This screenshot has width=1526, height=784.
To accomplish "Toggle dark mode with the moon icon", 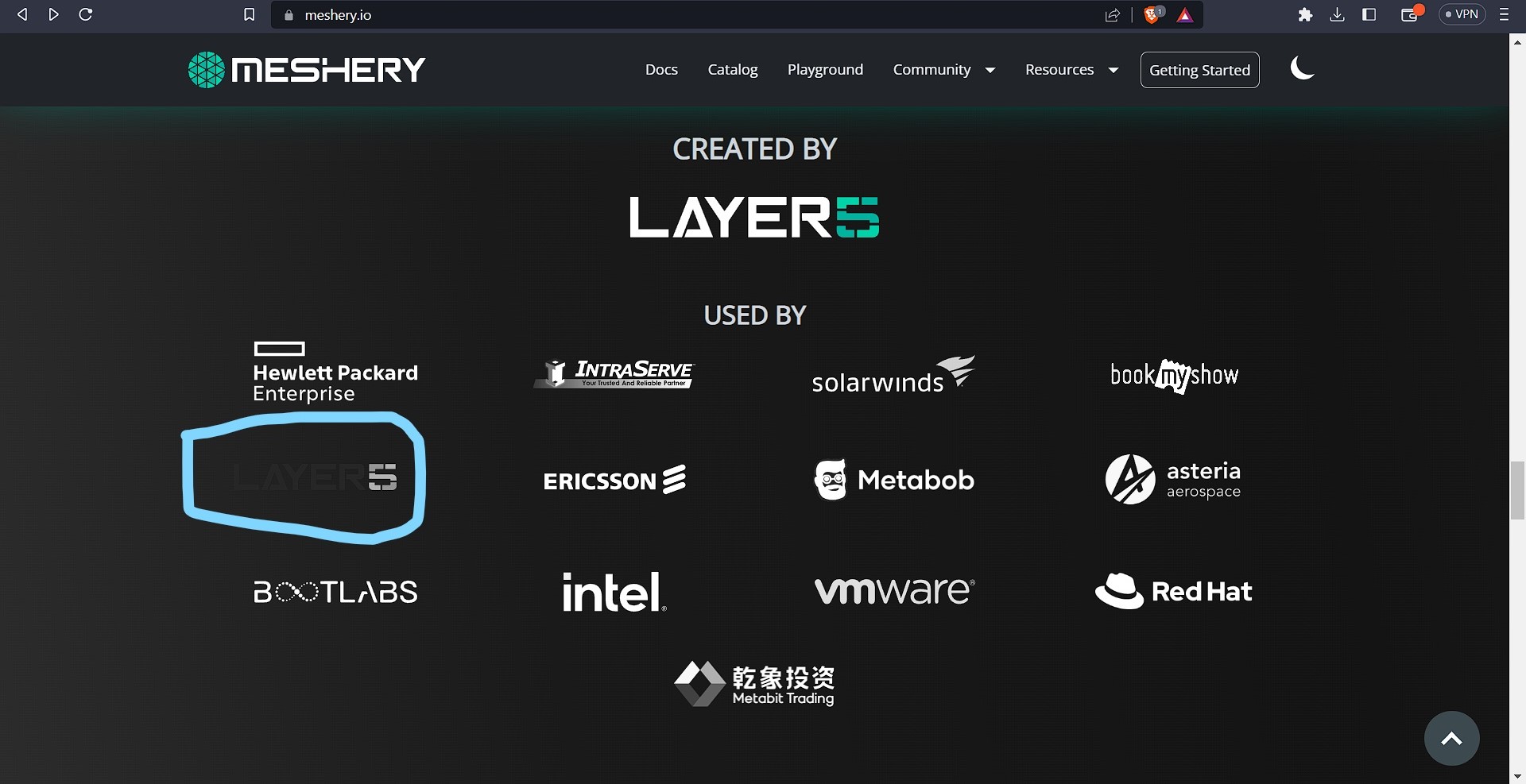I will (x=1302, y=69).
